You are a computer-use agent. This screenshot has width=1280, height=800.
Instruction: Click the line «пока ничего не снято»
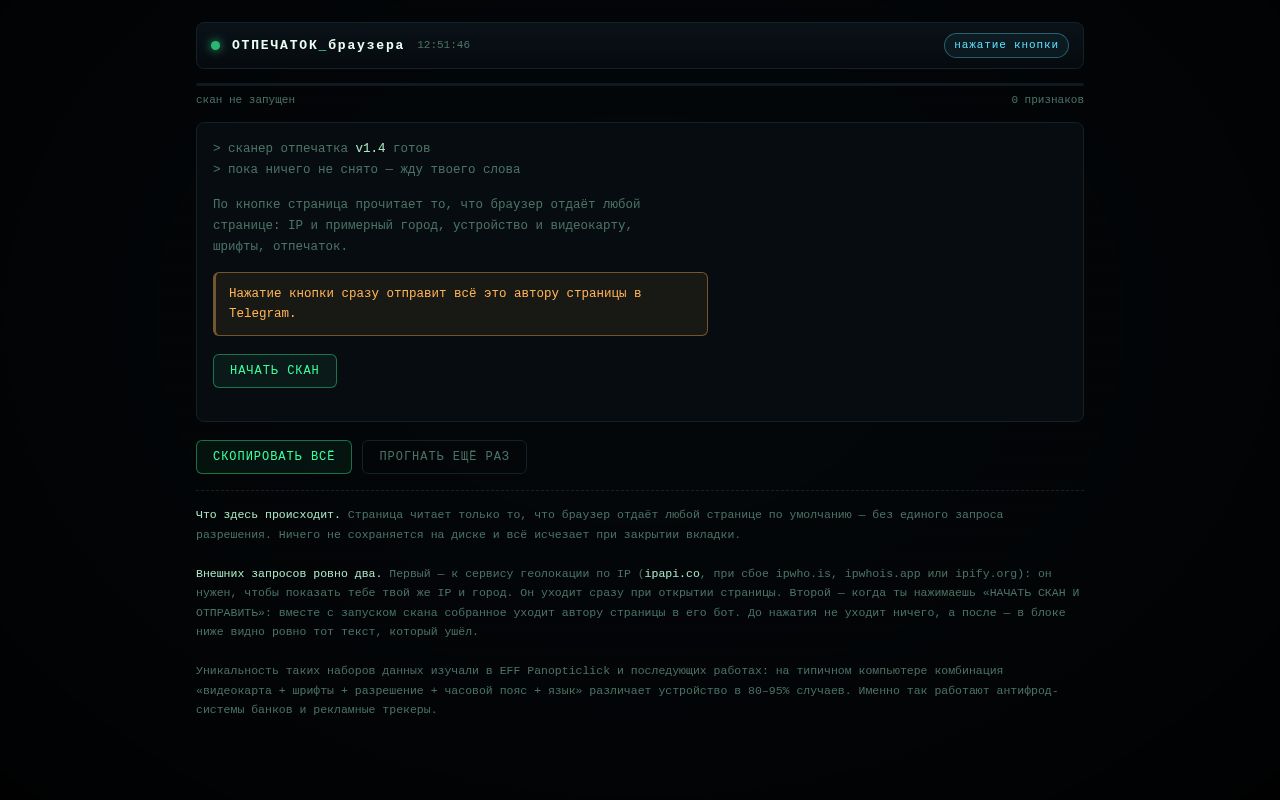pos(366,170)
